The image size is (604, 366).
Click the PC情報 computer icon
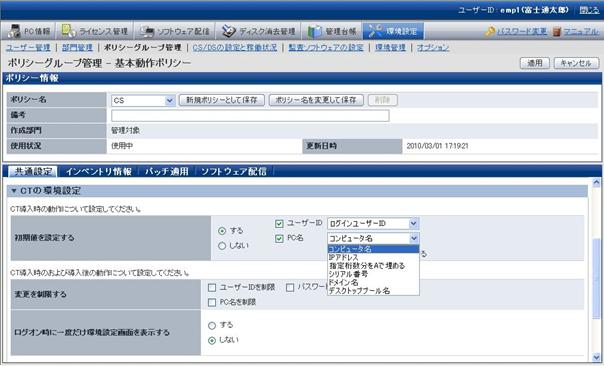point(14,31)
